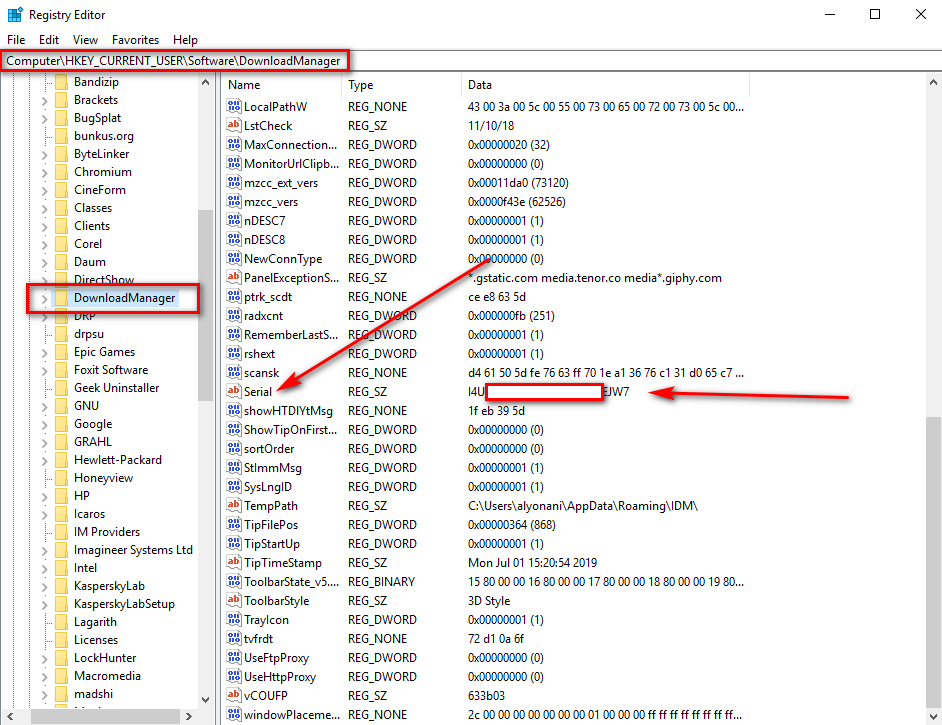Screen dimensions: 942x725
Task: Expand the Hewlett-Packard key arrow
Action: [x=44, y=461]
